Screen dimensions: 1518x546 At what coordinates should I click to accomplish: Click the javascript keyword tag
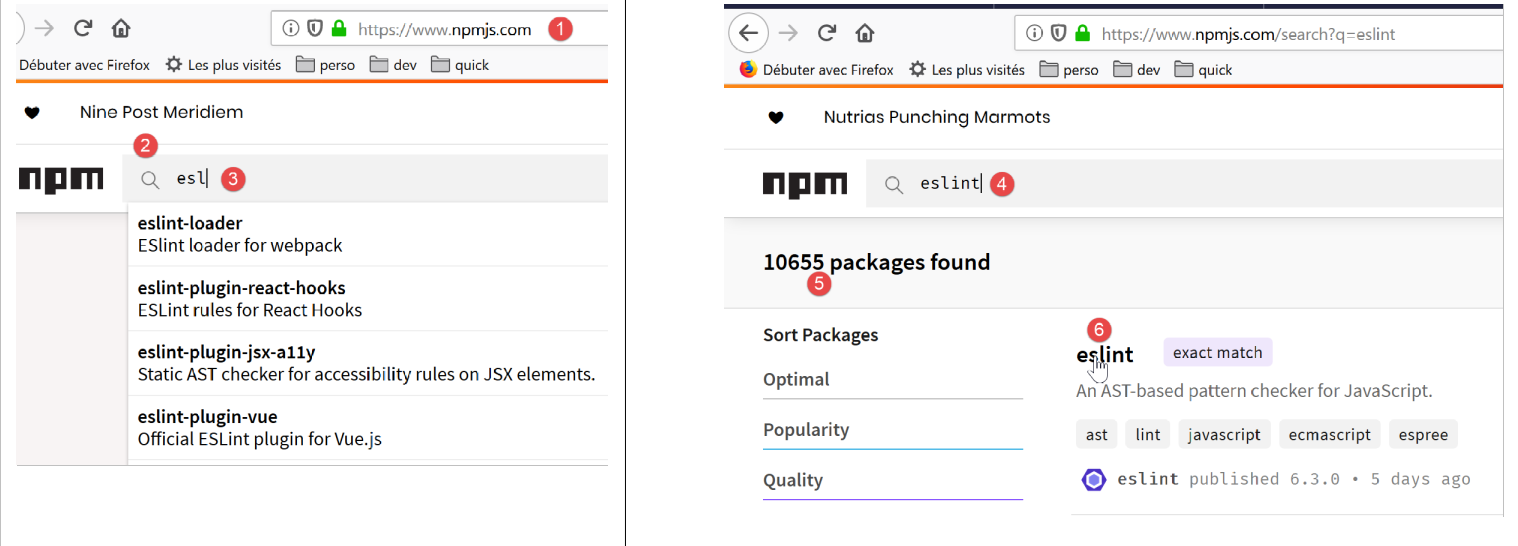click(1225, 434)
